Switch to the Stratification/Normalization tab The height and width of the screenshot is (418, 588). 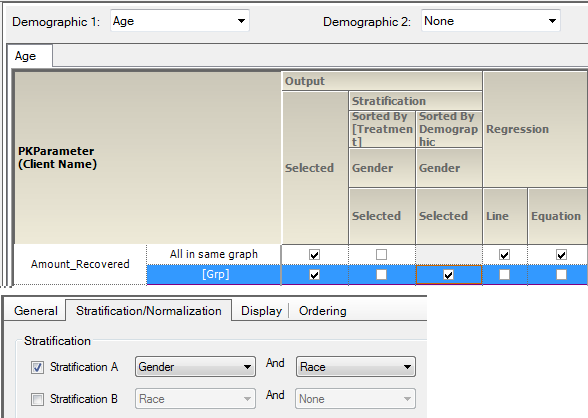point(148,310)
